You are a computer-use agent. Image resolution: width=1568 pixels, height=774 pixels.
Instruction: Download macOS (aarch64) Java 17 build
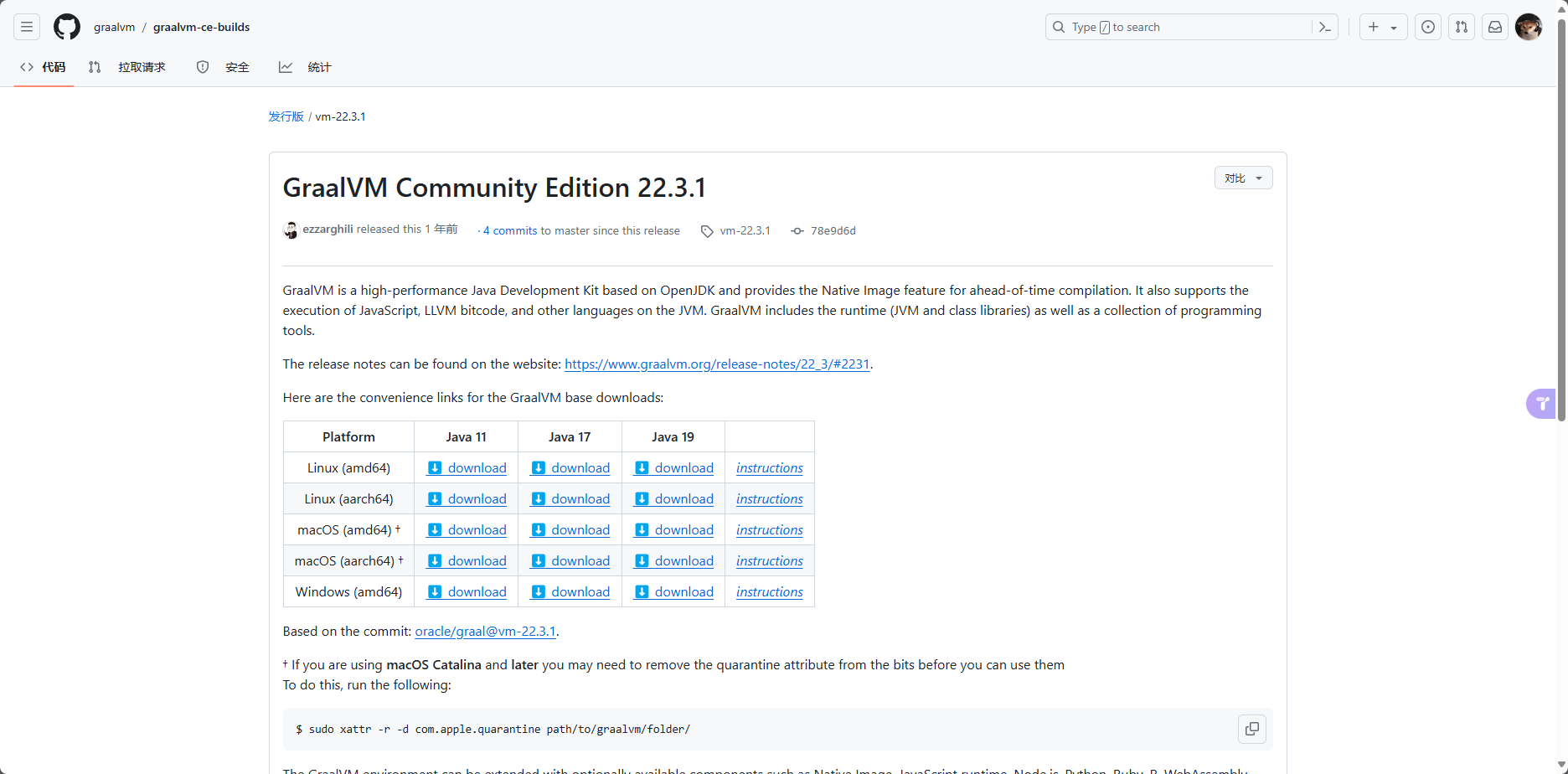[570, 561]
